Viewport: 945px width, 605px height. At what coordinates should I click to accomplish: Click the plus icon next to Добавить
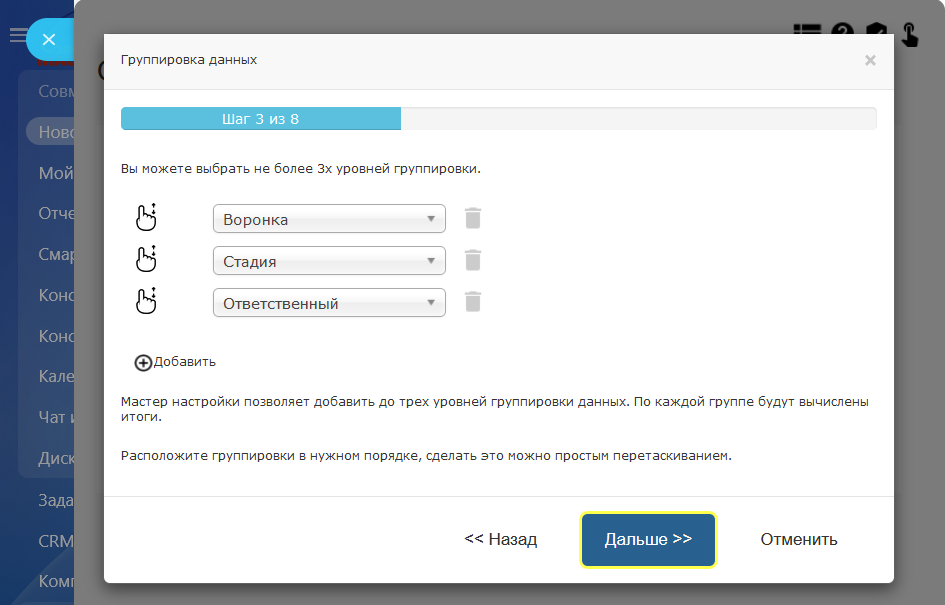click(143, 362)
